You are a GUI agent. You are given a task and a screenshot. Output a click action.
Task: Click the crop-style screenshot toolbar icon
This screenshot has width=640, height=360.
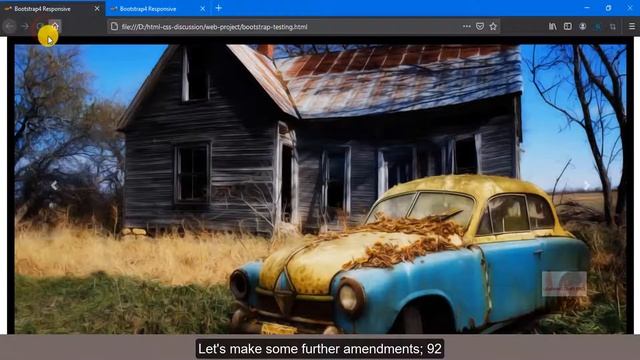[613, 27]
